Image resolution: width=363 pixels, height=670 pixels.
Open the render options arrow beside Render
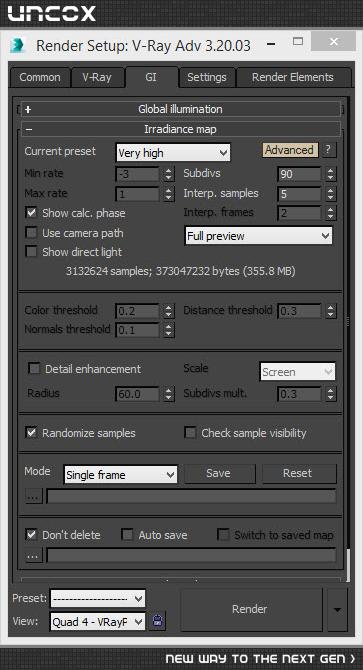[337, 609]
